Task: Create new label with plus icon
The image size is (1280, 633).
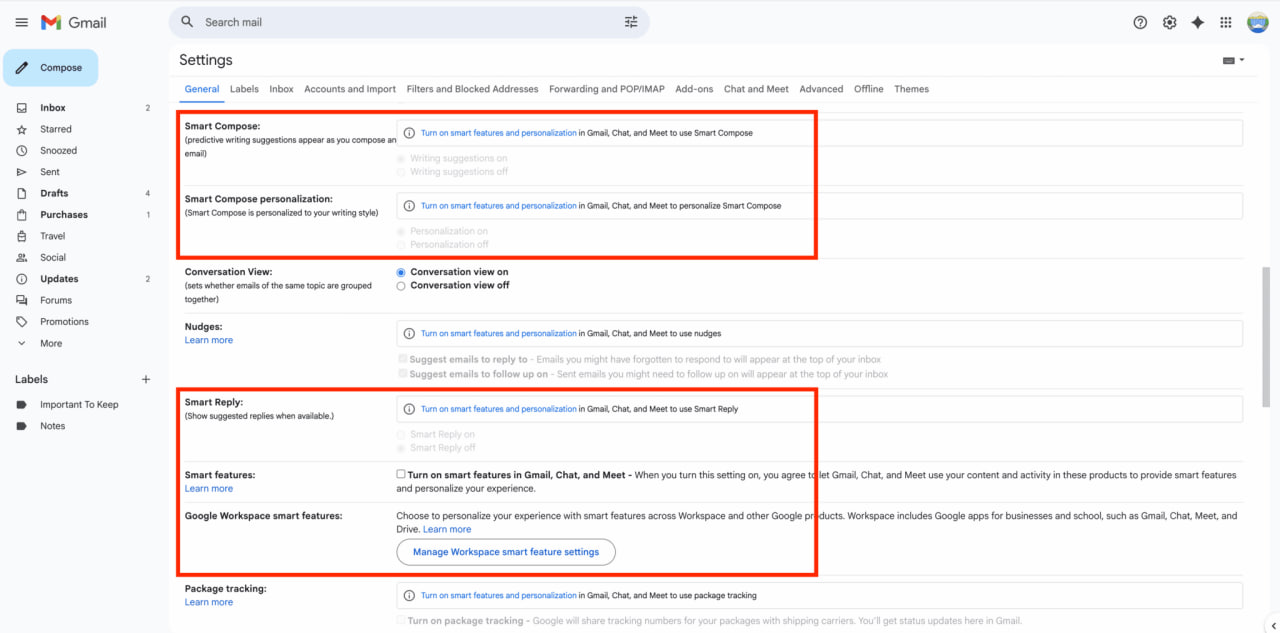Action: 146,379
